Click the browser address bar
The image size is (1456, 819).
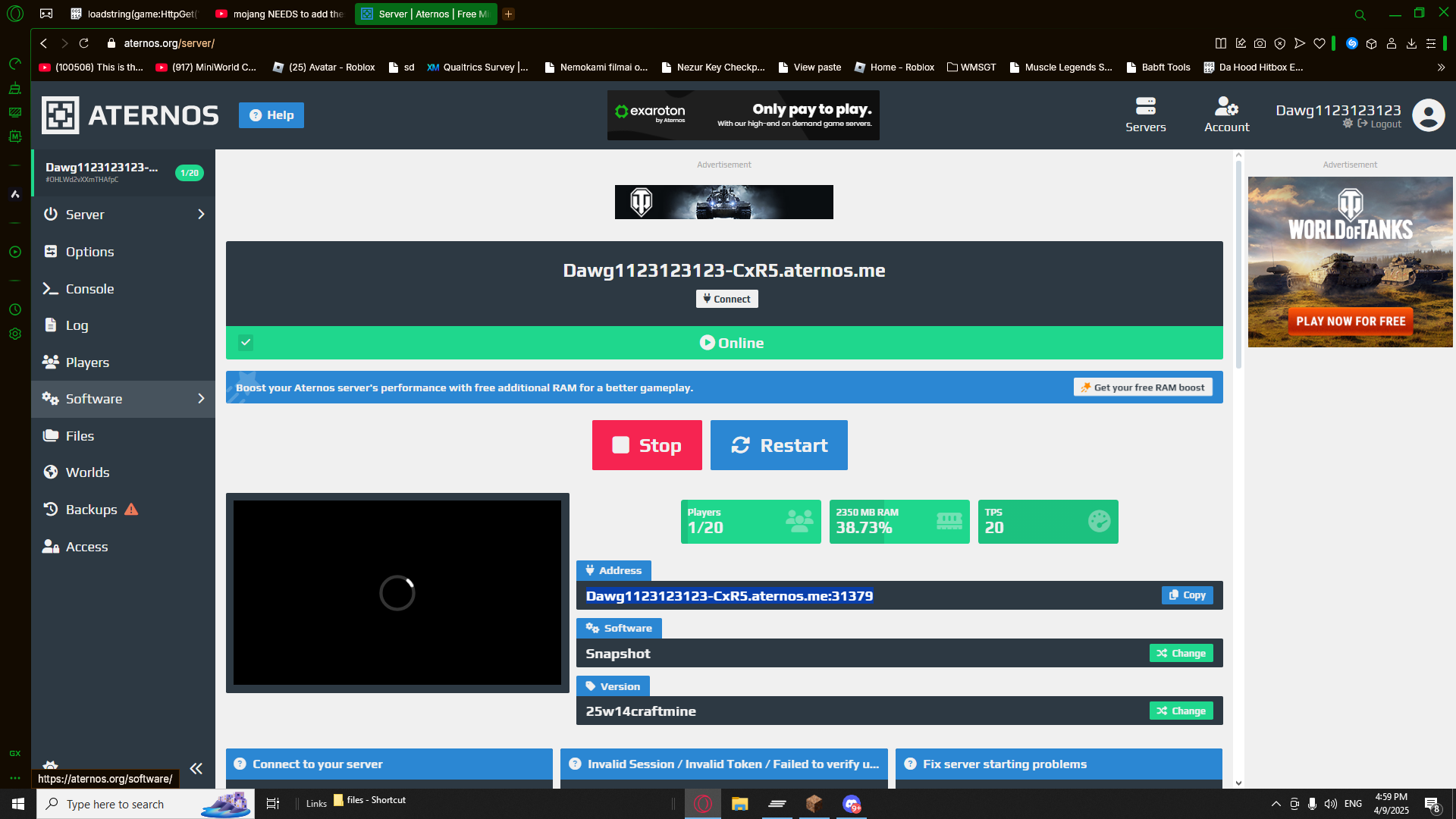(652, 43)
